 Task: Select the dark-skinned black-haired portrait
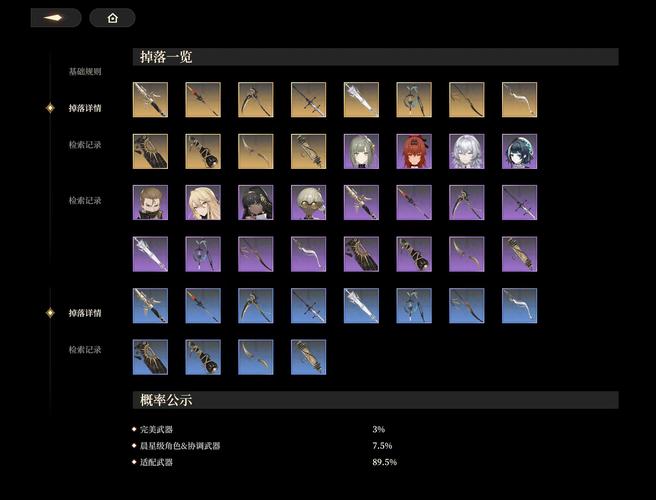[256, 203]
